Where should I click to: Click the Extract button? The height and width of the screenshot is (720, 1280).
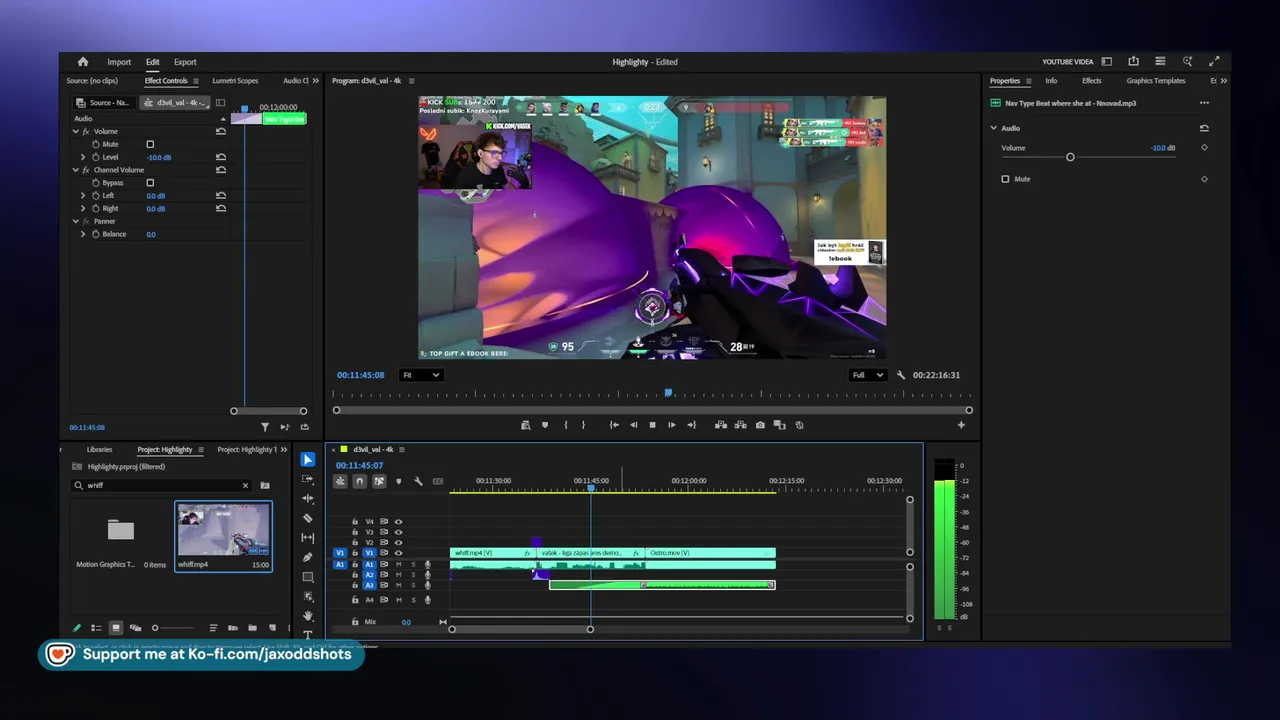(x=740, y=425)
